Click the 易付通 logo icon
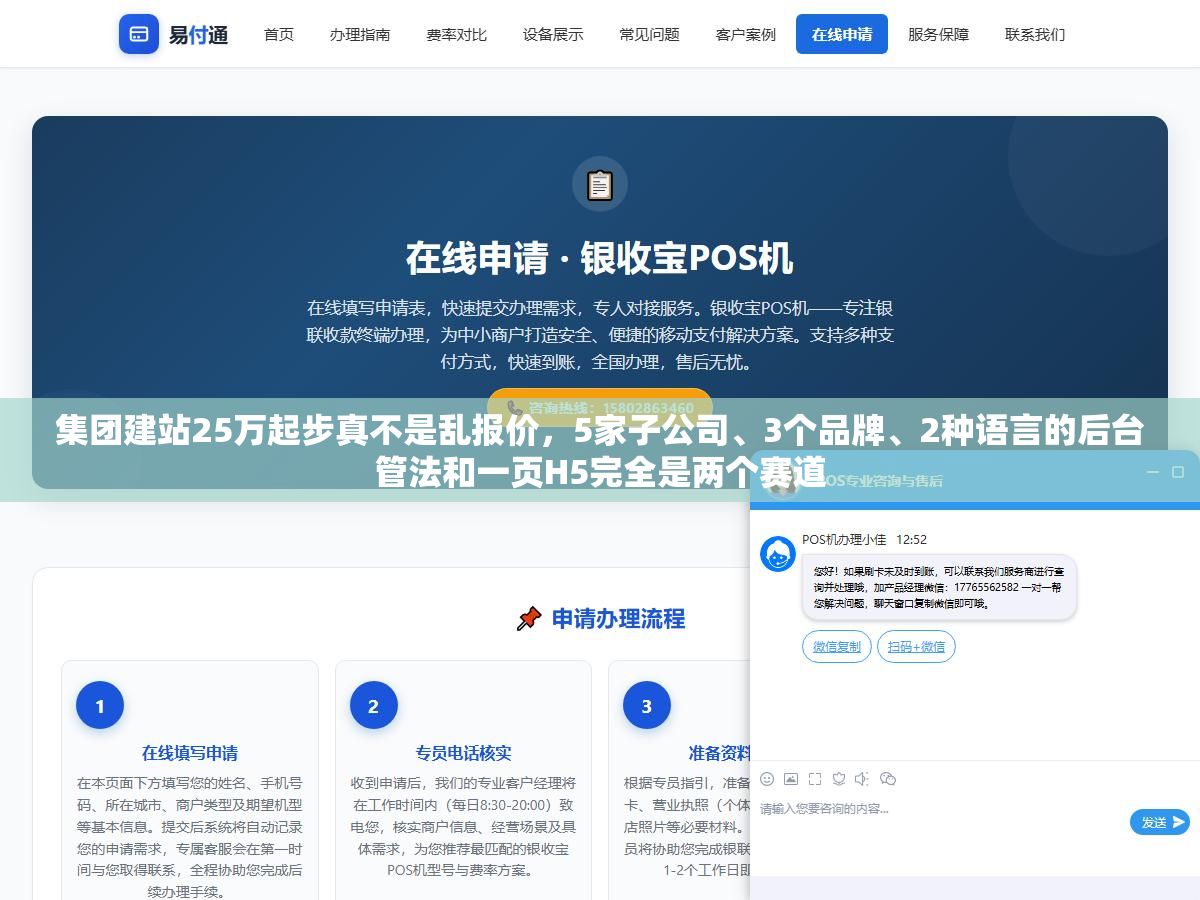The image size is (1200, 900). pyautogui.click(x=139, y=34)
